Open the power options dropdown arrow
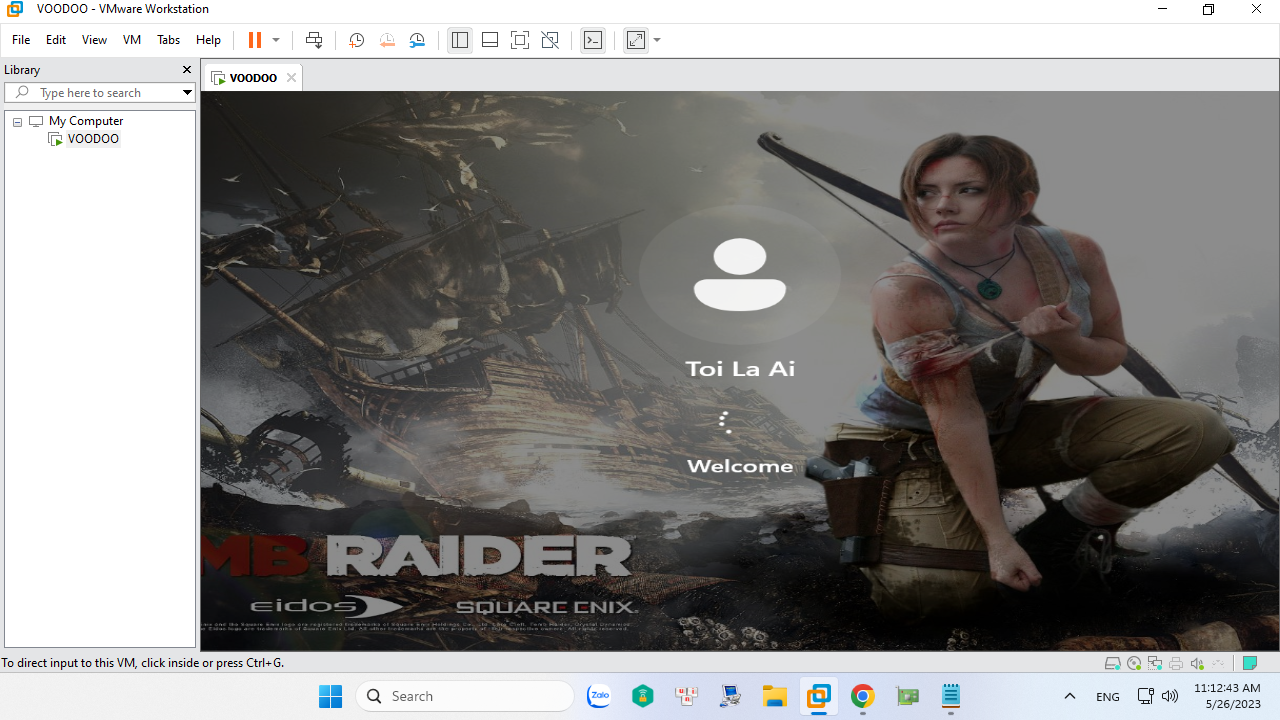 276,40
